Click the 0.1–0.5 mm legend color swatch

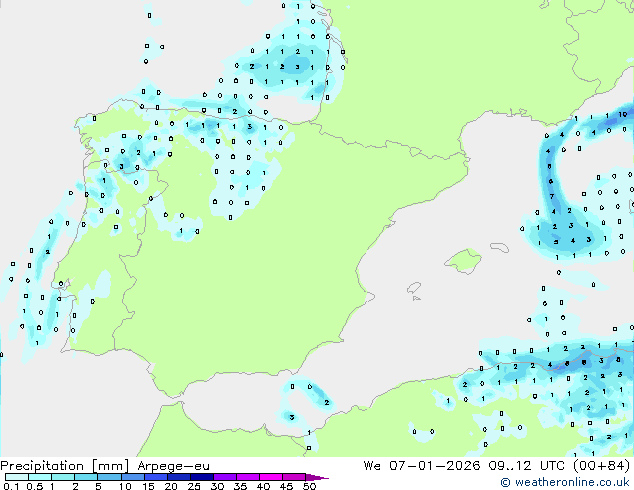pos(17,477)
